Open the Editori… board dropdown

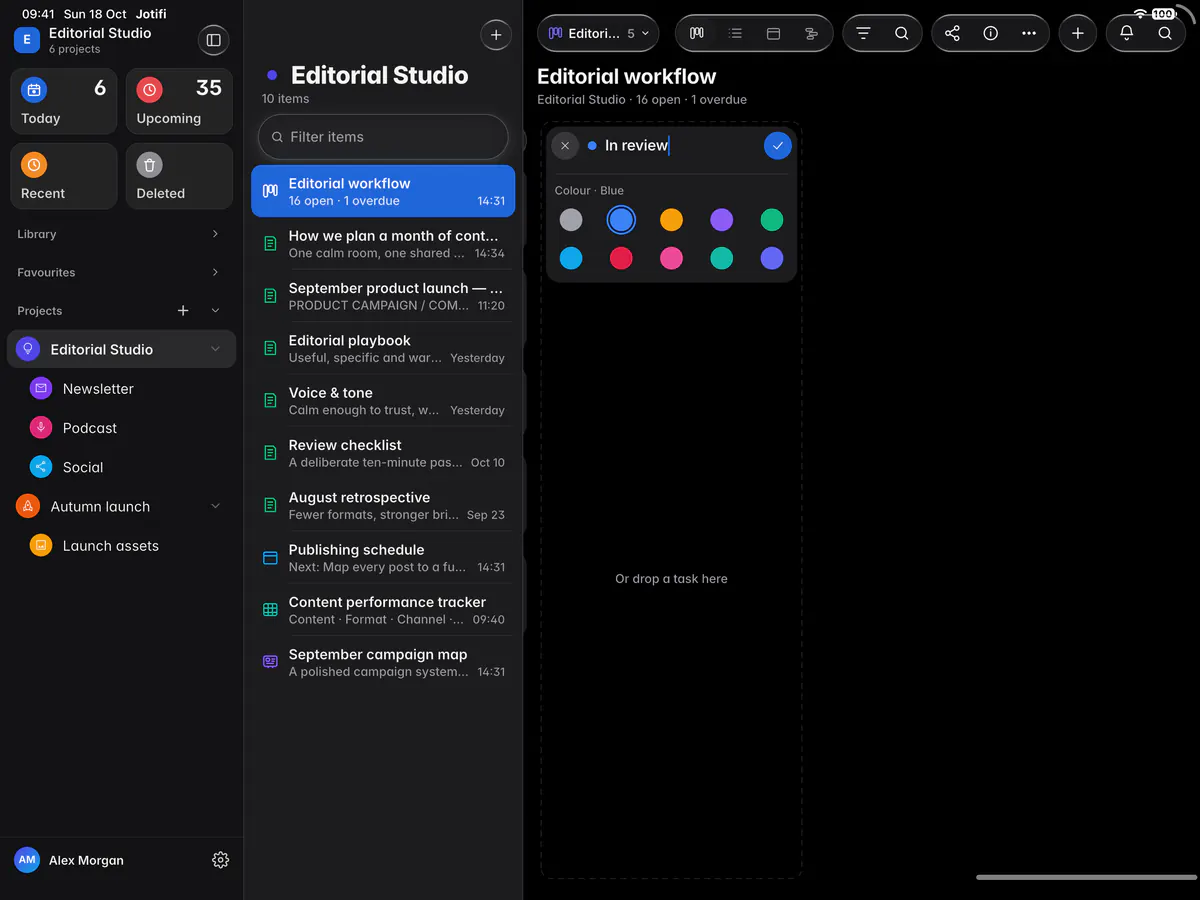tap(598, 33)
